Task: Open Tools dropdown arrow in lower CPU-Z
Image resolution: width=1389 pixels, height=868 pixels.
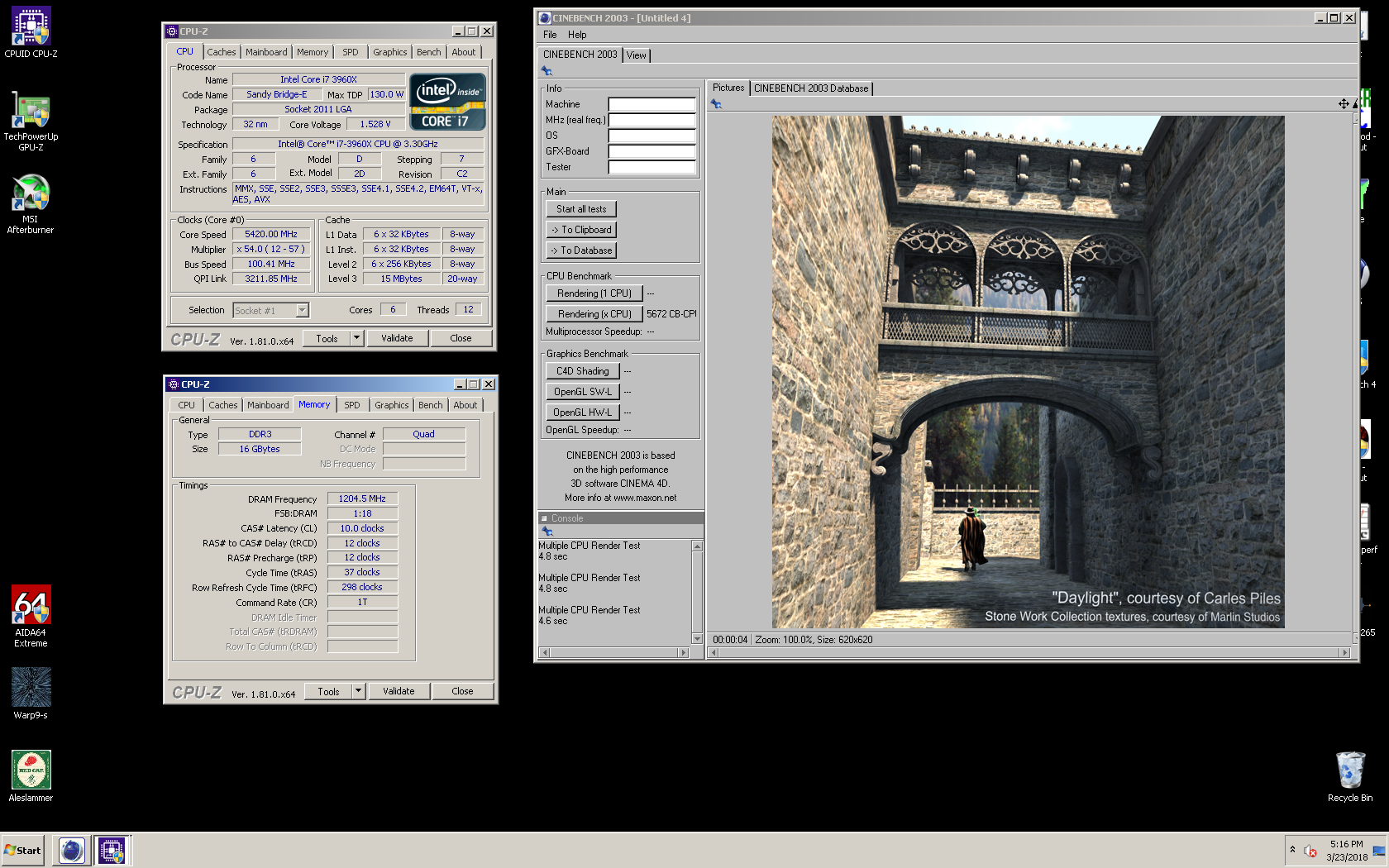Action: pyautogui.click(x=358, y=691)
